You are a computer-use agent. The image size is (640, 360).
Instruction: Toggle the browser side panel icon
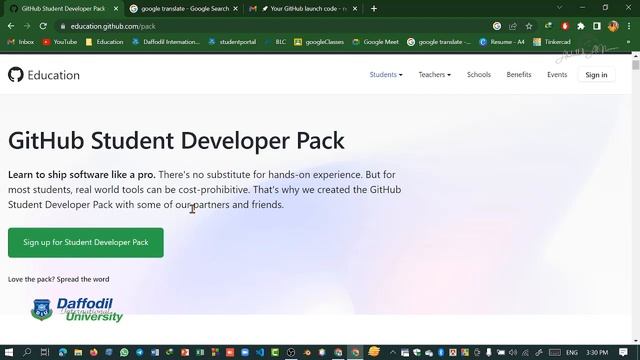pos(597,26)
